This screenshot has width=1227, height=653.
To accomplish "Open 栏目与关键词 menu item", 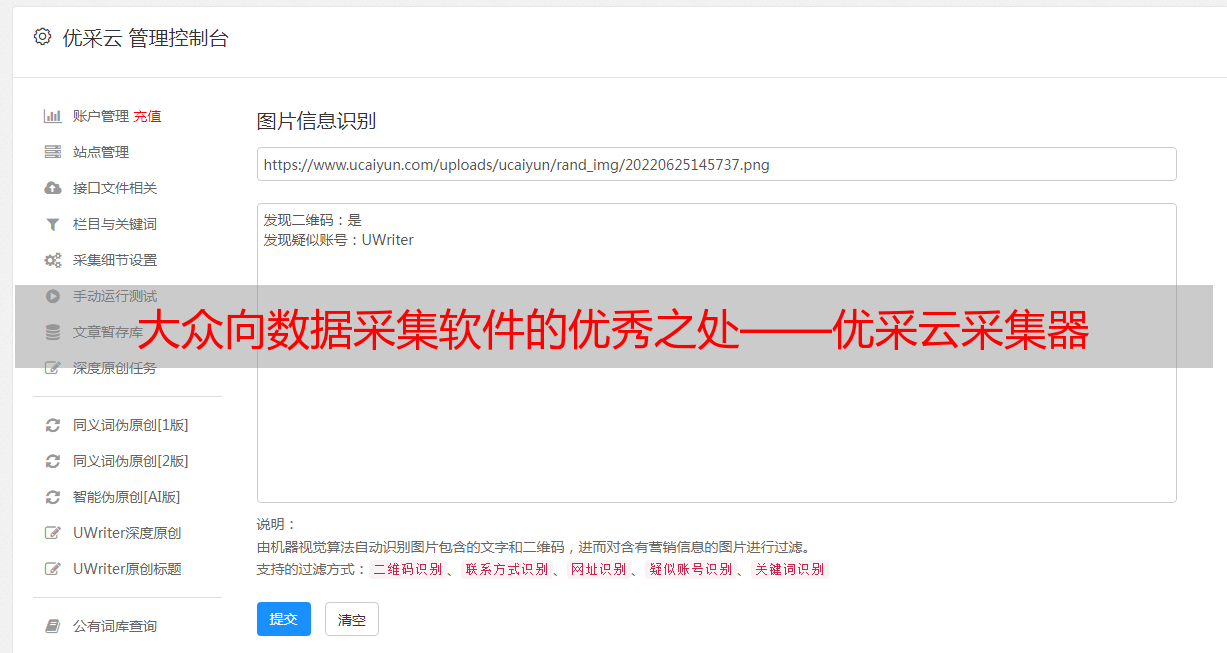I will (115, 224).
